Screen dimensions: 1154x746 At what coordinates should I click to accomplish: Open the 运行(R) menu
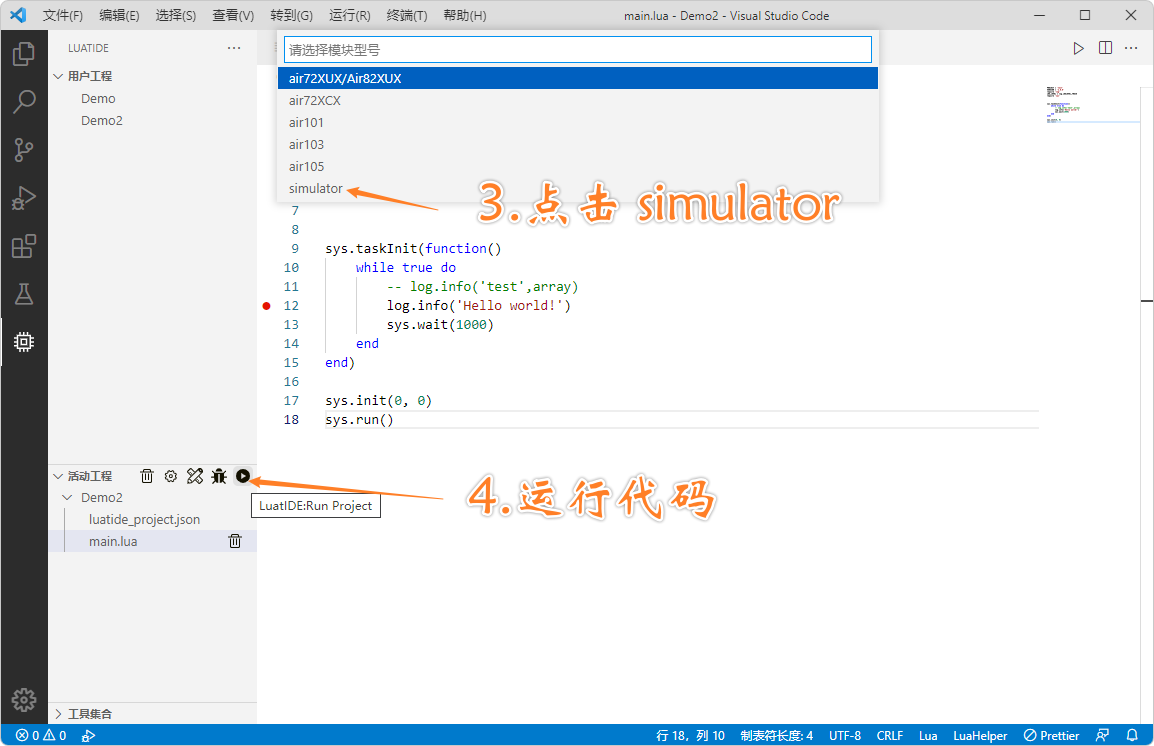pos(350,15)
